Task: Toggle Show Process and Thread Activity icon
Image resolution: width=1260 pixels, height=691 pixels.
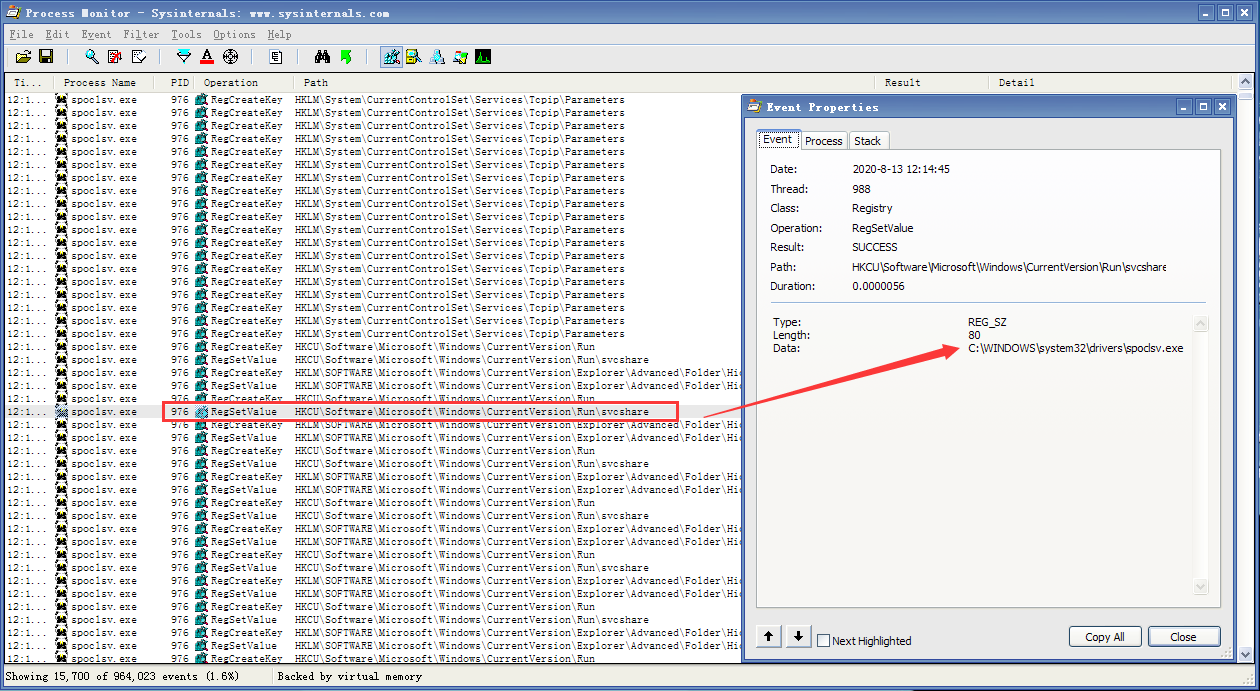Action: point(460,57)
